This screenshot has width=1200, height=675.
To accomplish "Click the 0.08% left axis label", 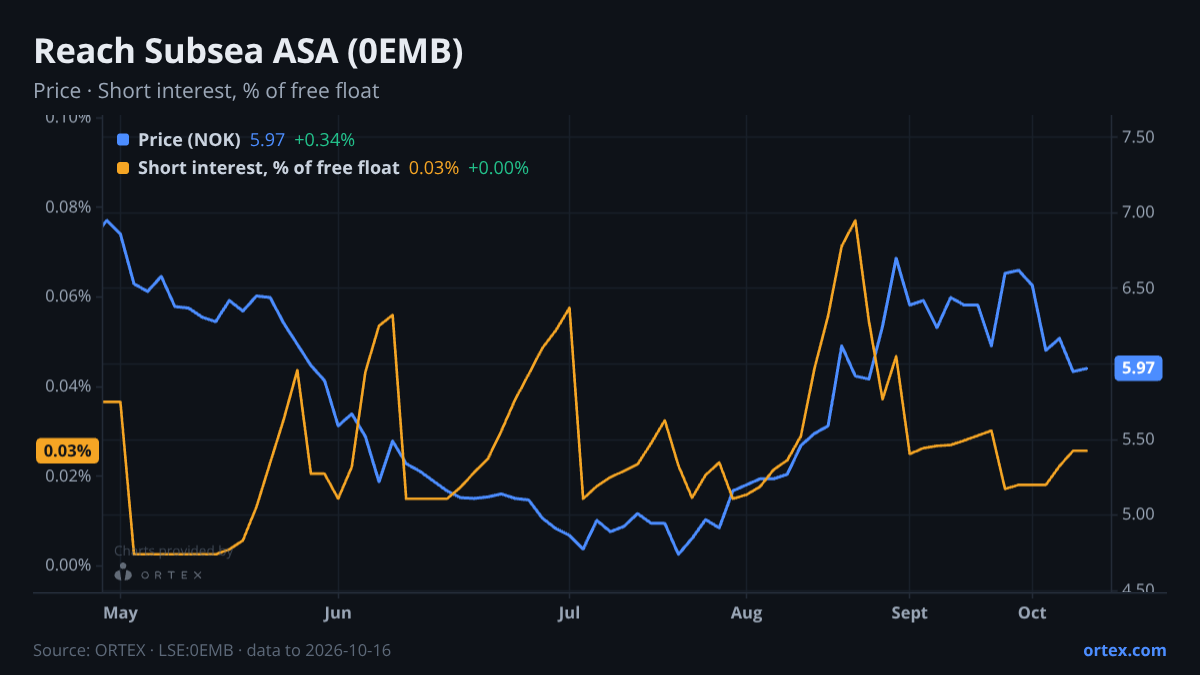I will tap(70, 207).
